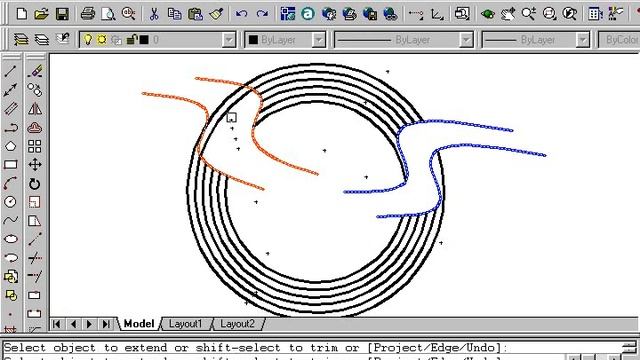Toggle layer 0 on/off light bulb
The image size is (640, 360).
point(87,40)
